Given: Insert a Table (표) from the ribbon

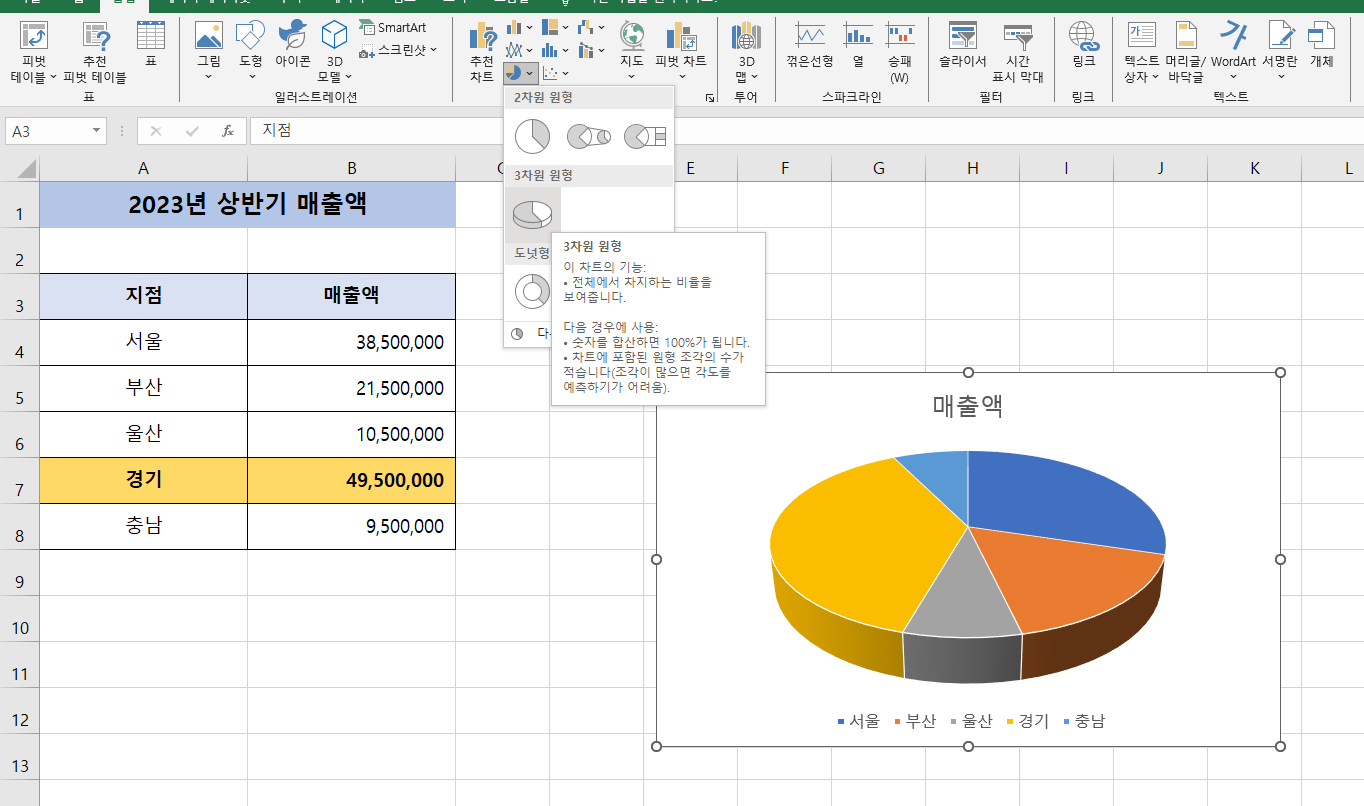Looking at the screenshot, I should point(151,44).
